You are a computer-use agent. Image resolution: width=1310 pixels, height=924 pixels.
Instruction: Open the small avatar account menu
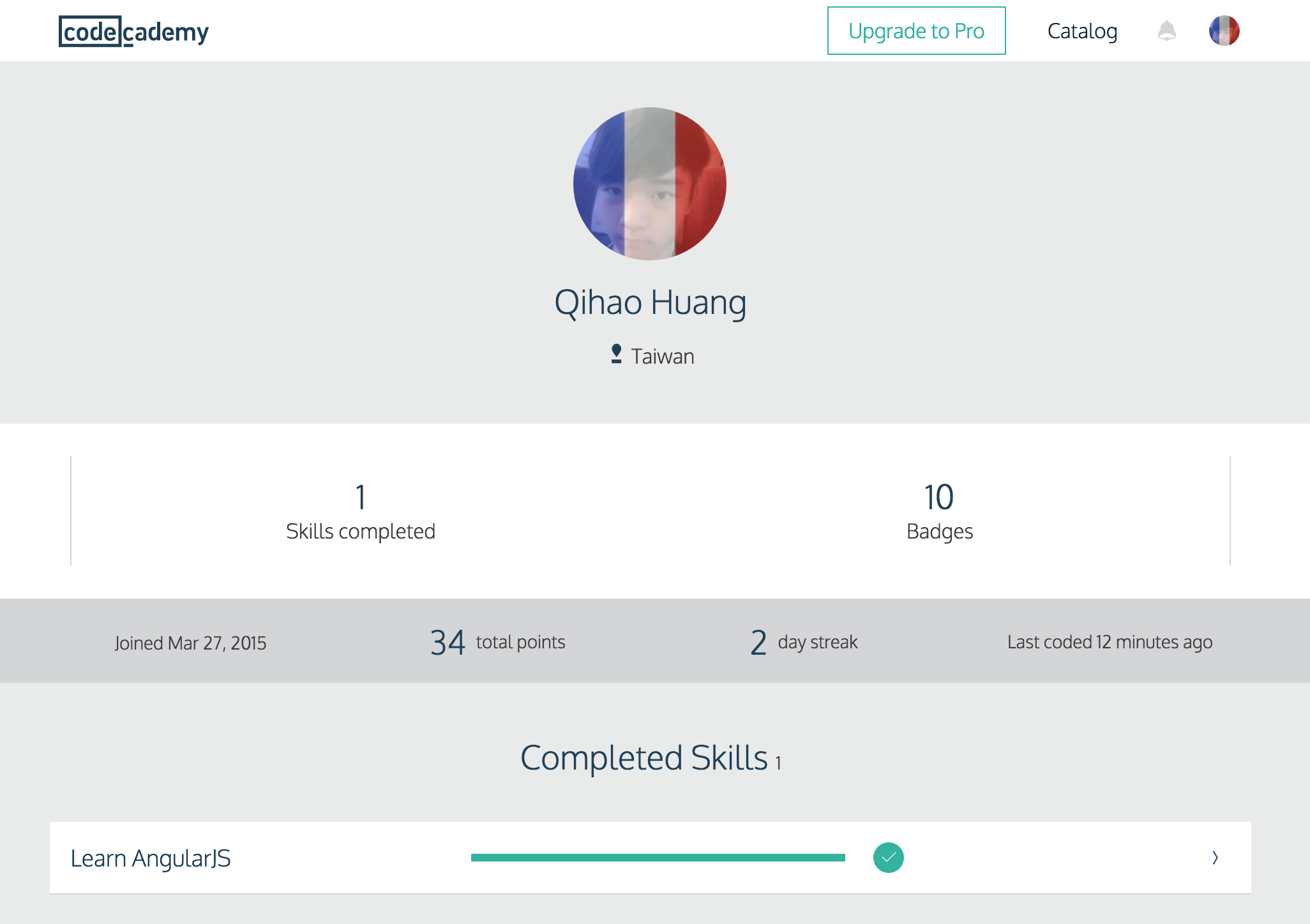coord(1224,31)
